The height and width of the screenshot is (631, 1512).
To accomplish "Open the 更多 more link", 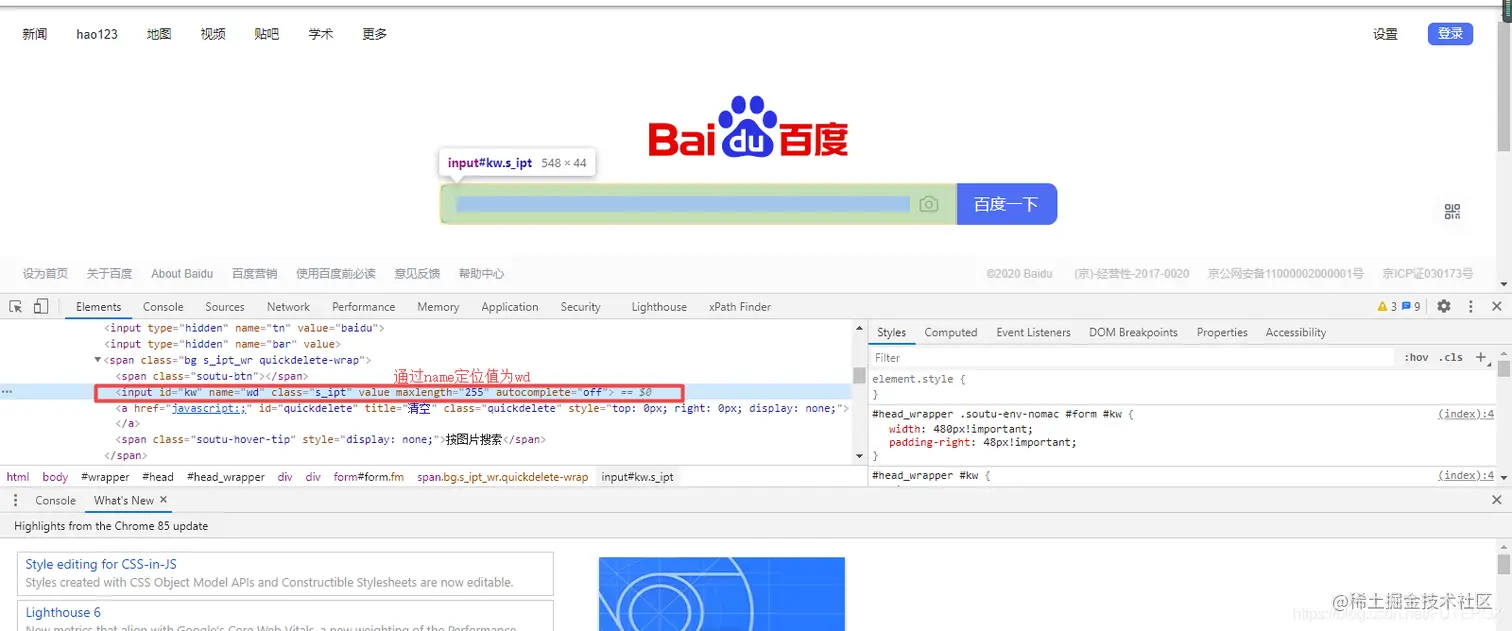I will (375, 34).
